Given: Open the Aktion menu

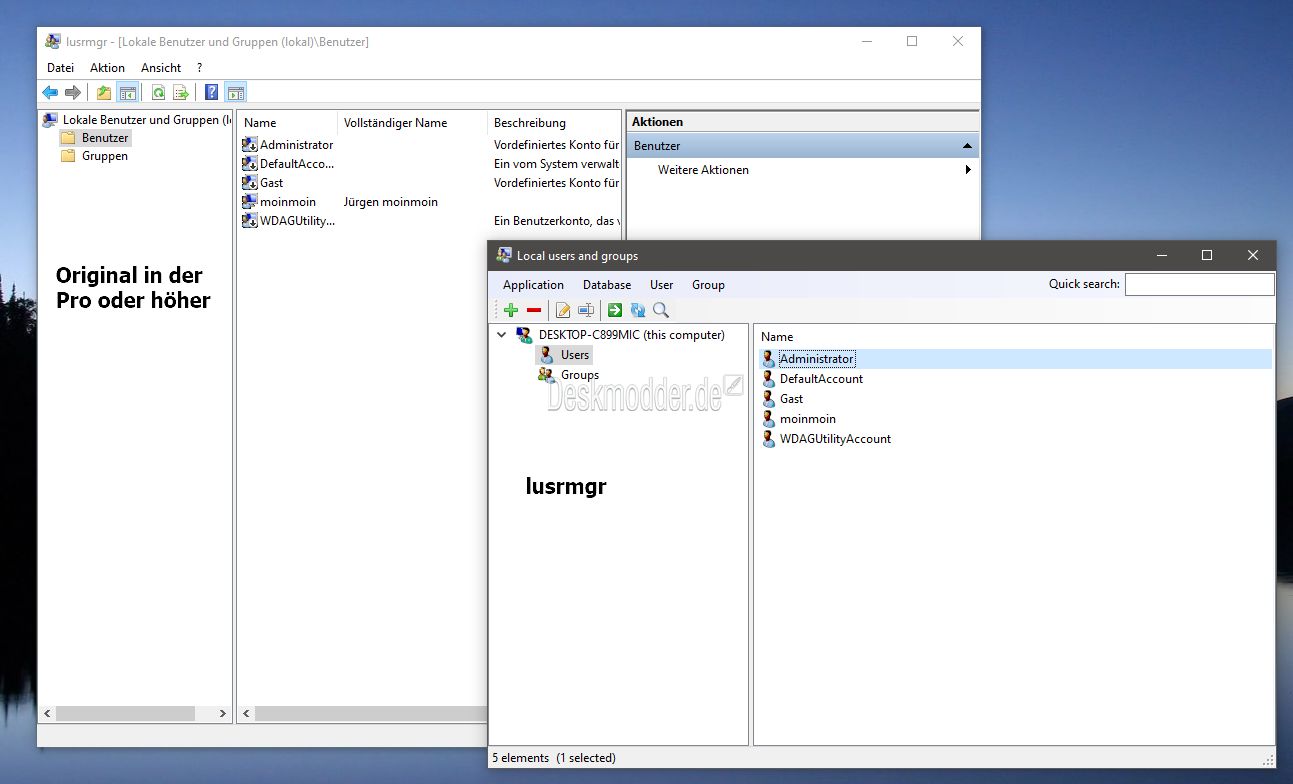Looking at the screenshot, I should pos(108,68).
